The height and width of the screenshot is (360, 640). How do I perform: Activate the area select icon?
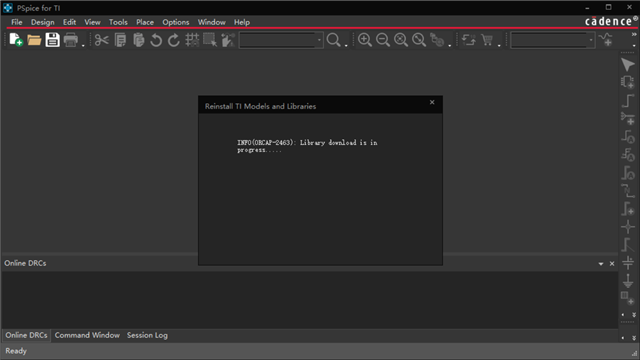[210, 40]
